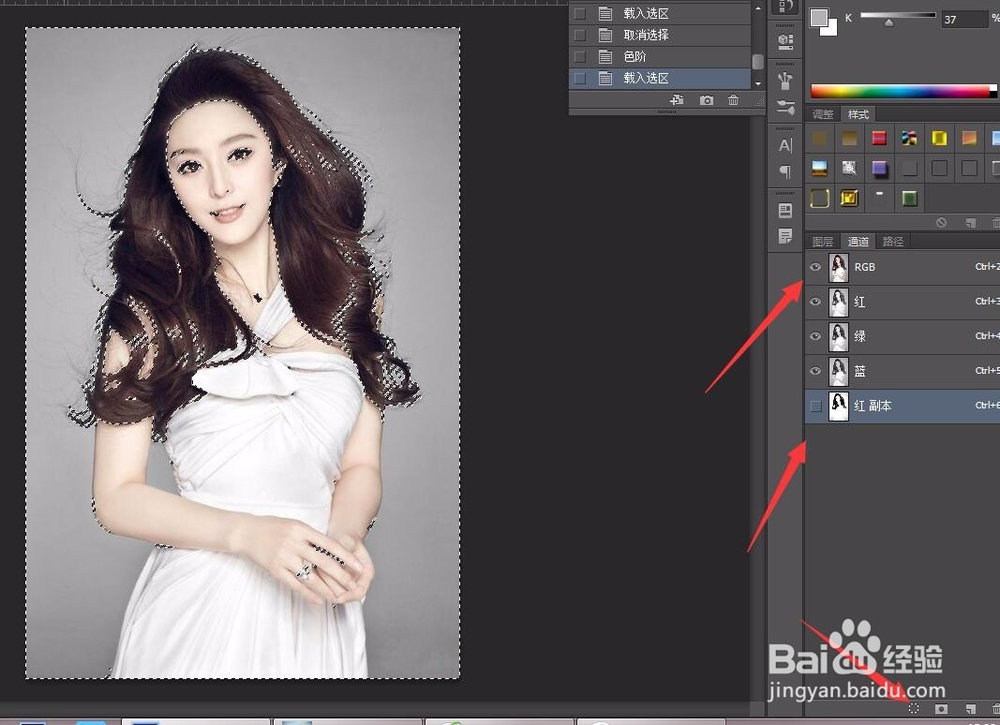Hide the RGB composite channel eye
Image resolution: width=1000 pixels, height=725 pixels.
click(816, 267)
